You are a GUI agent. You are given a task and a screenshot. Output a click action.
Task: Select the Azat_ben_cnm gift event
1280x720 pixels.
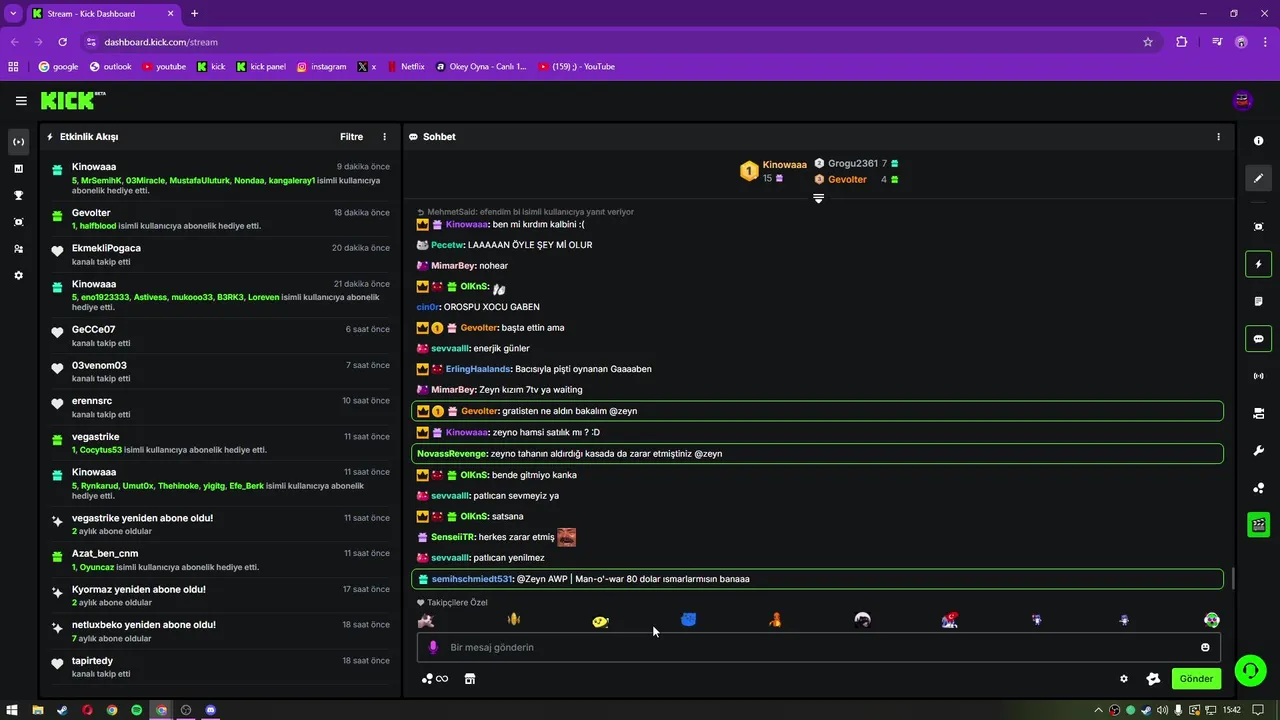click(x=220, y=560)
